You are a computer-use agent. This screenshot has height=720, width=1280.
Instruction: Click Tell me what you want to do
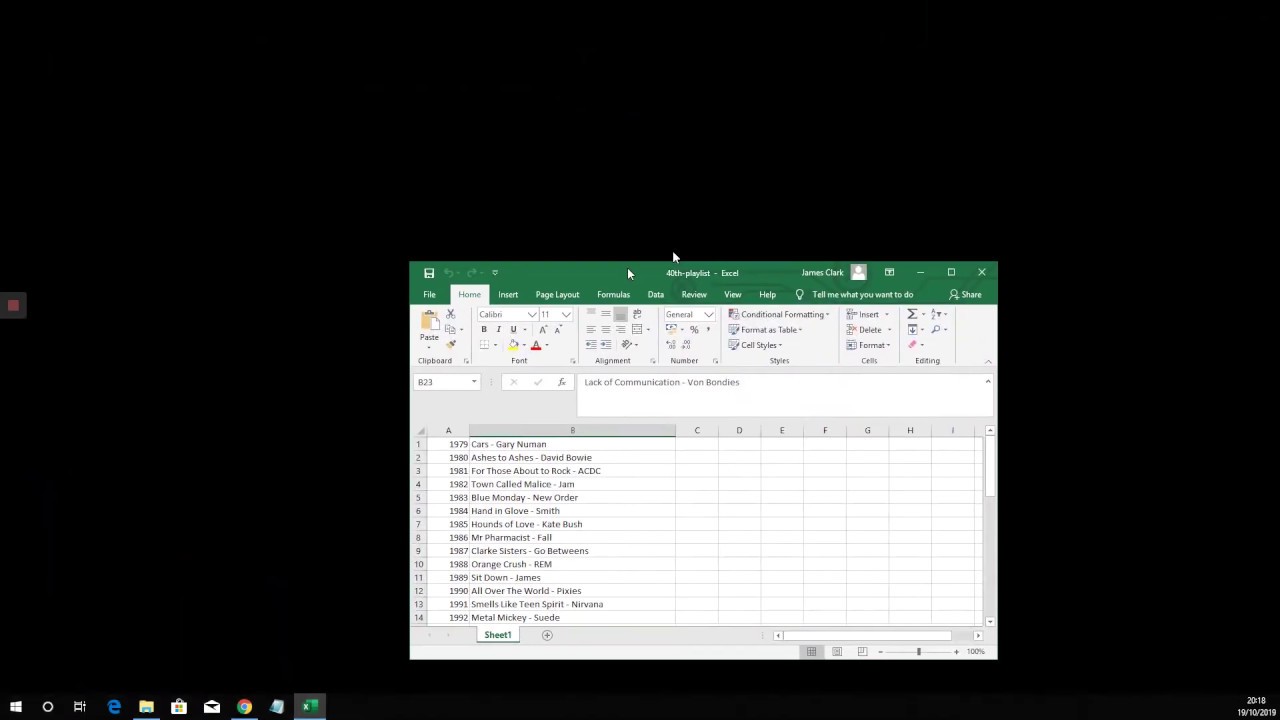click(x=862, y=294)
